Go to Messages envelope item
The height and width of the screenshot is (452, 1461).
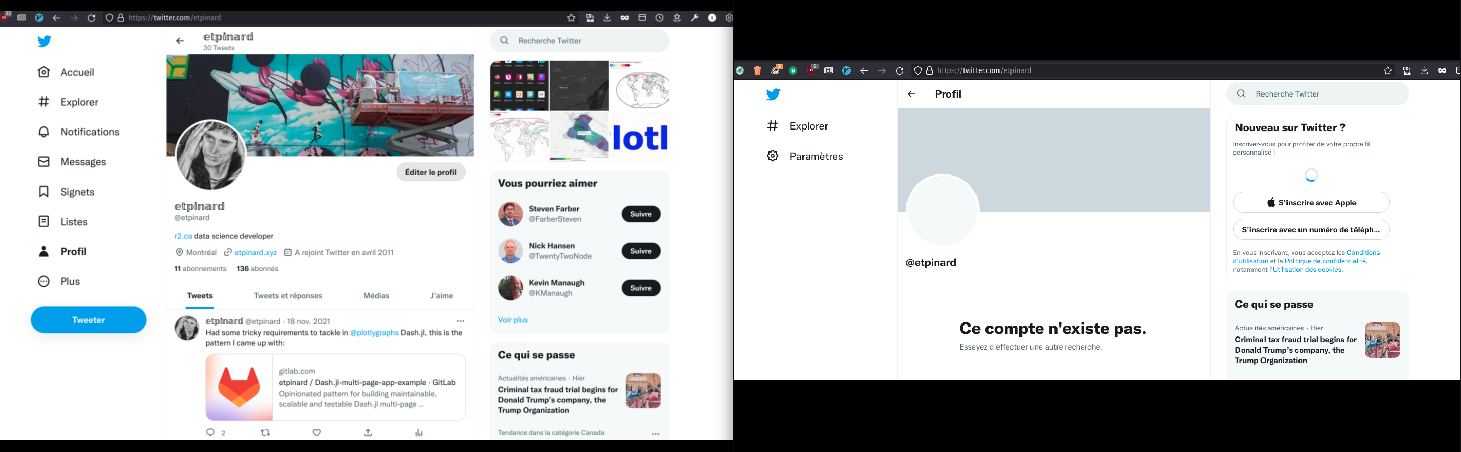point(82,162)
